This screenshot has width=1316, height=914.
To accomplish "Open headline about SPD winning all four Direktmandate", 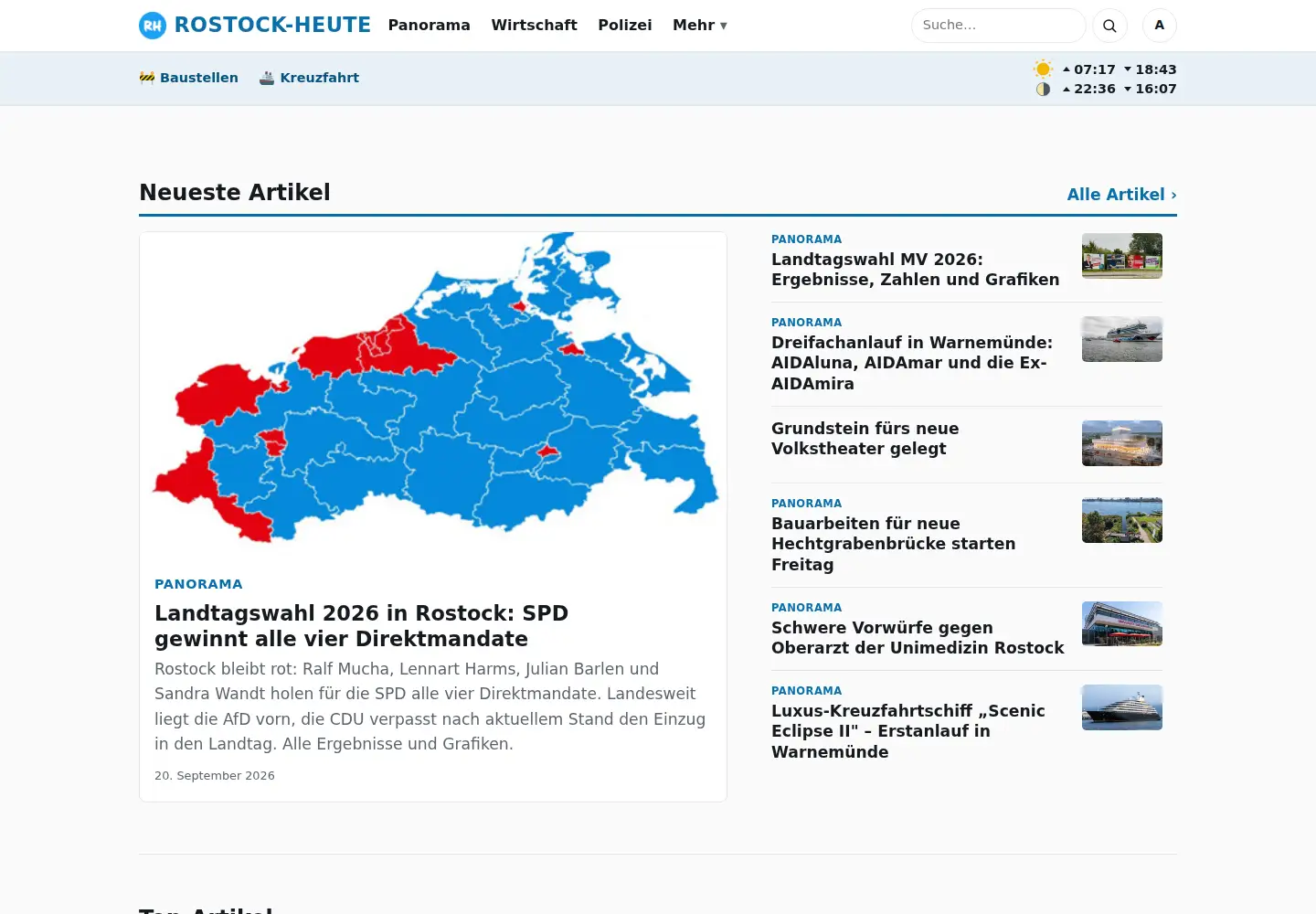I will tap(361, 626).
